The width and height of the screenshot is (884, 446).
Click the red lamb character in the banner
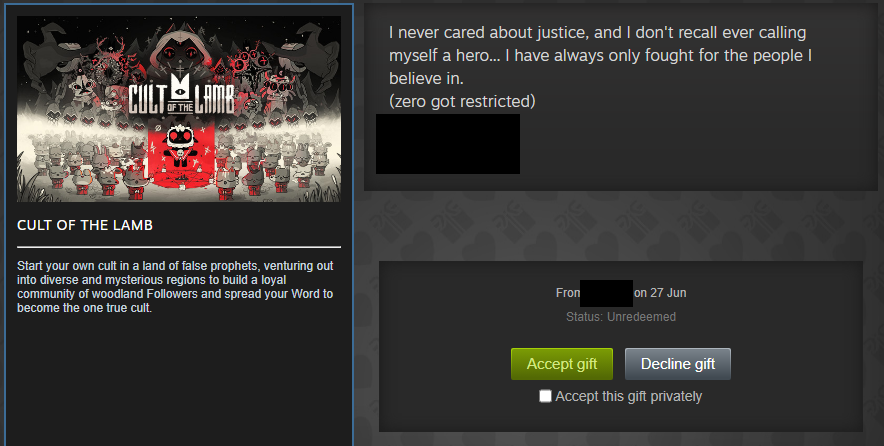pyautogui.click(x=180, y=147)
